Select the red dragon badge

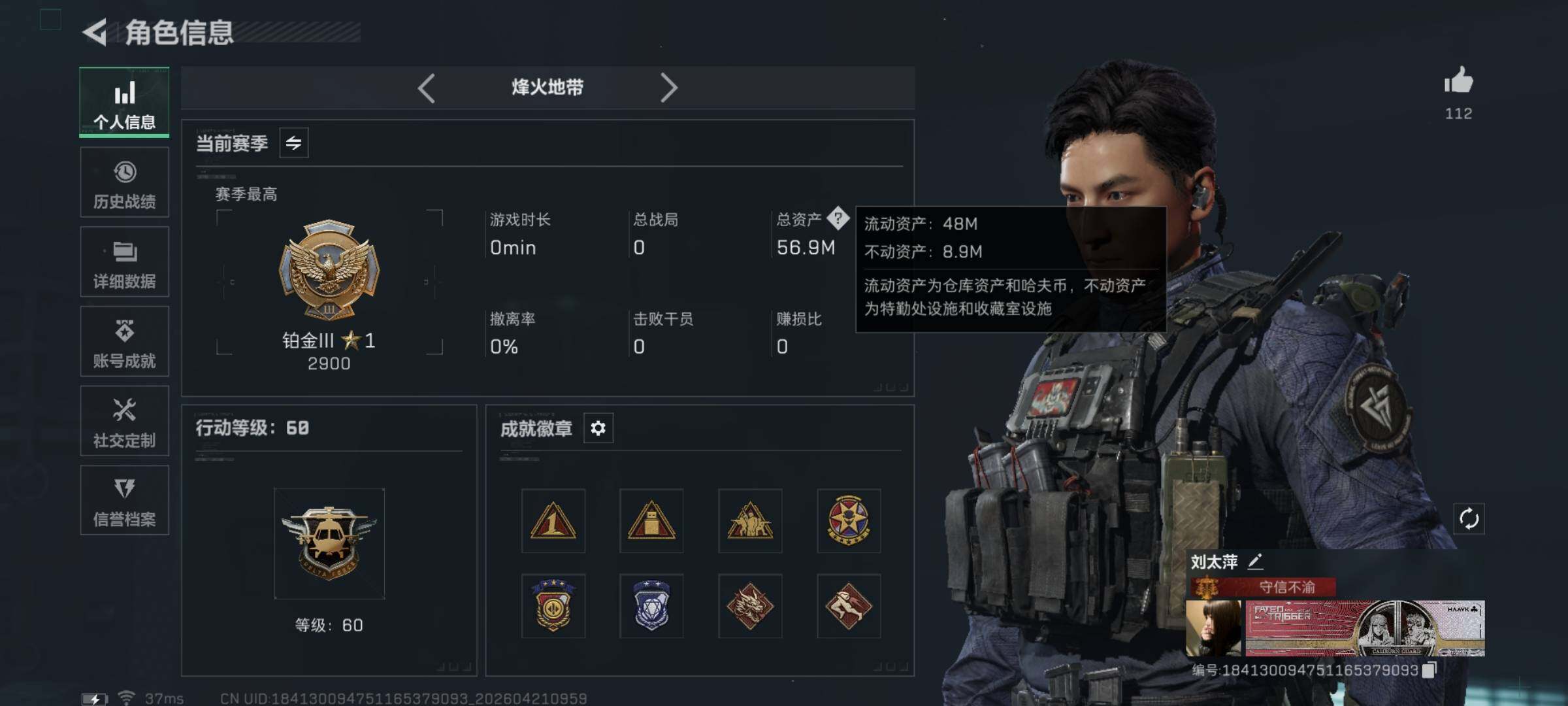point(750,606)
